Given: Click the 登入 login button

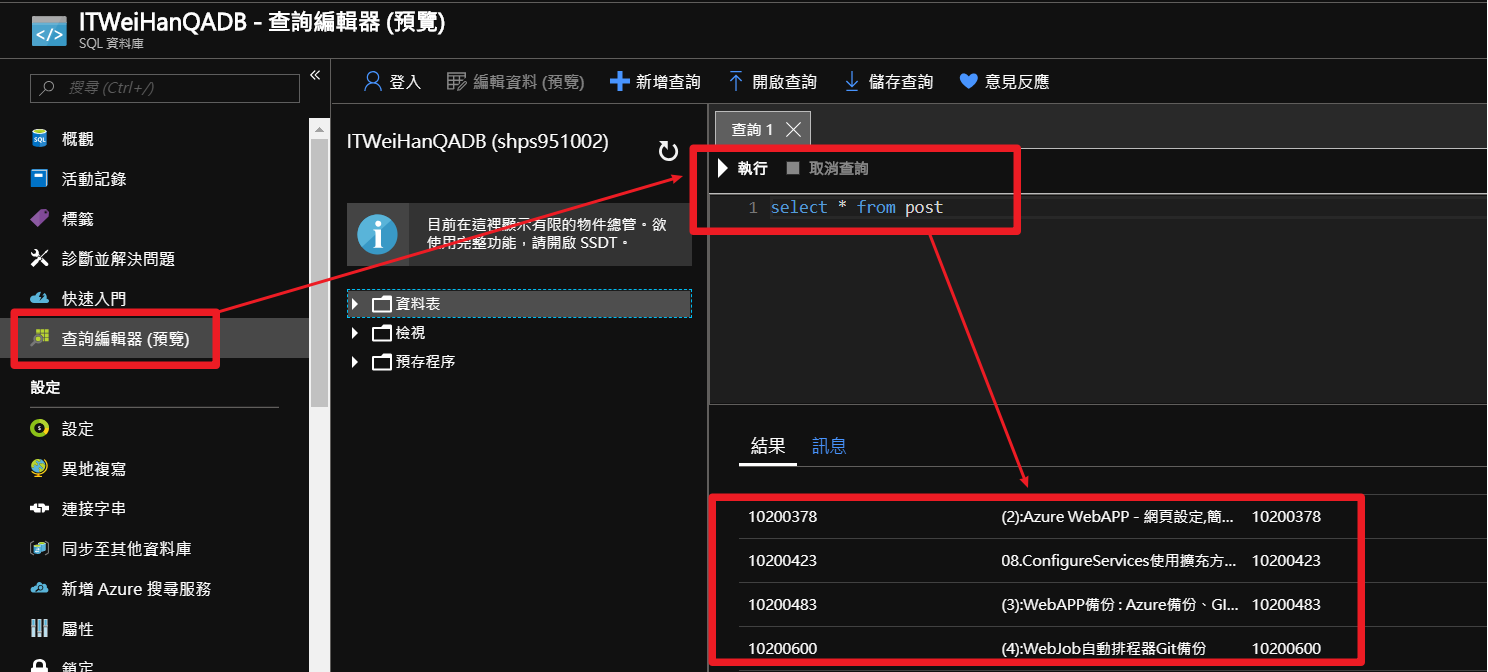Looking at the screenshot, I should point(392,82).
